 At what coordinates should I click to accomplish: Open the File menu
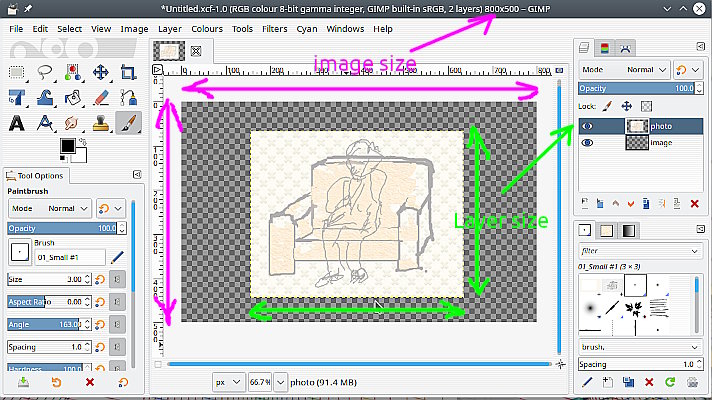point(16,29)
